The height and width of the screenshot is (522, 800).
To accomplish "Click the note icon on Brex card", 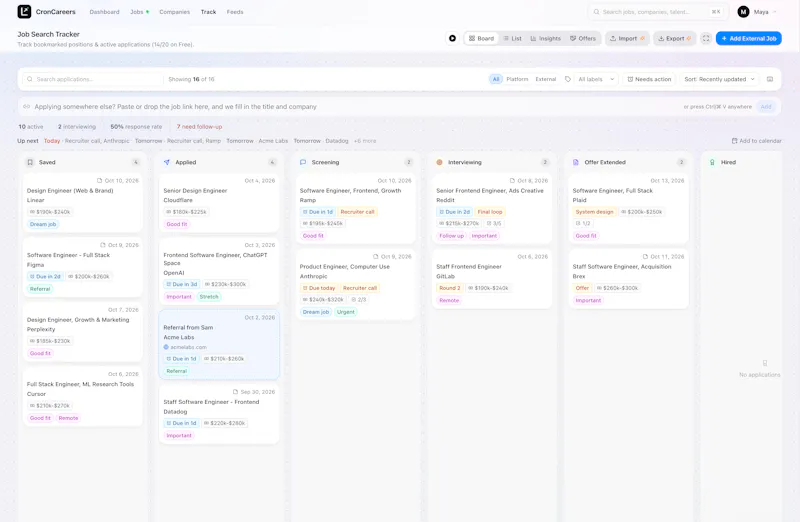I will [x=645, y=257].
